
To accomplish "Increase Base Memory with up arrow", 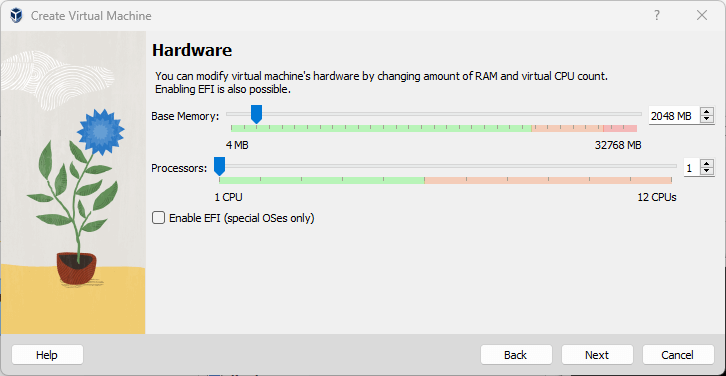I will point(707,113).
